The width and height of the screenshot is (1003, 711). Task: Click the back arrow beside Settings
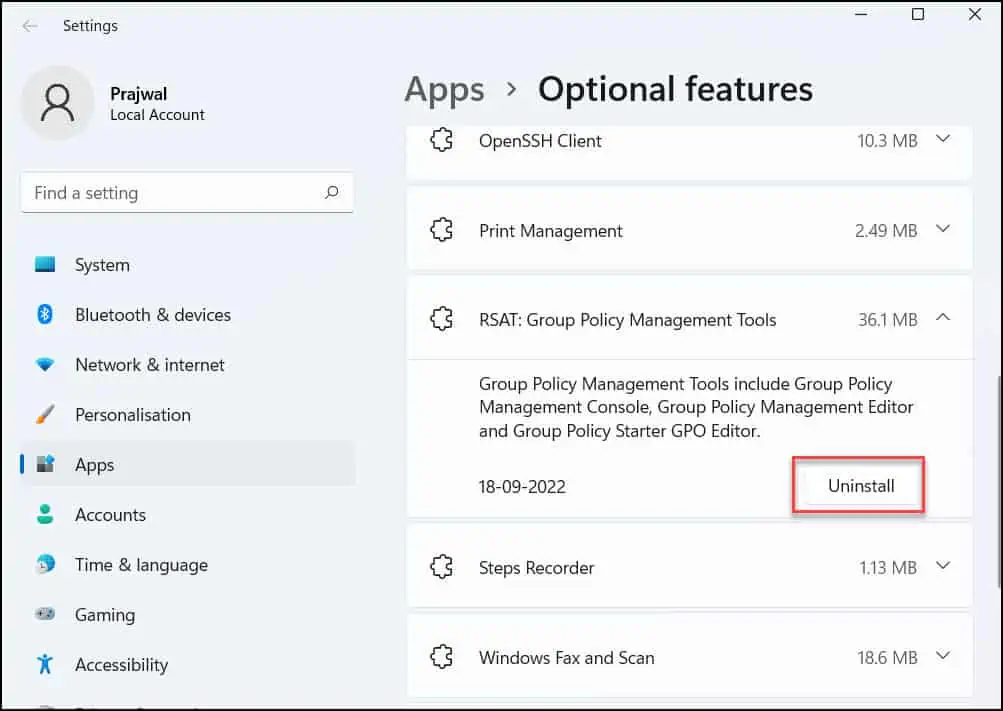29,26
